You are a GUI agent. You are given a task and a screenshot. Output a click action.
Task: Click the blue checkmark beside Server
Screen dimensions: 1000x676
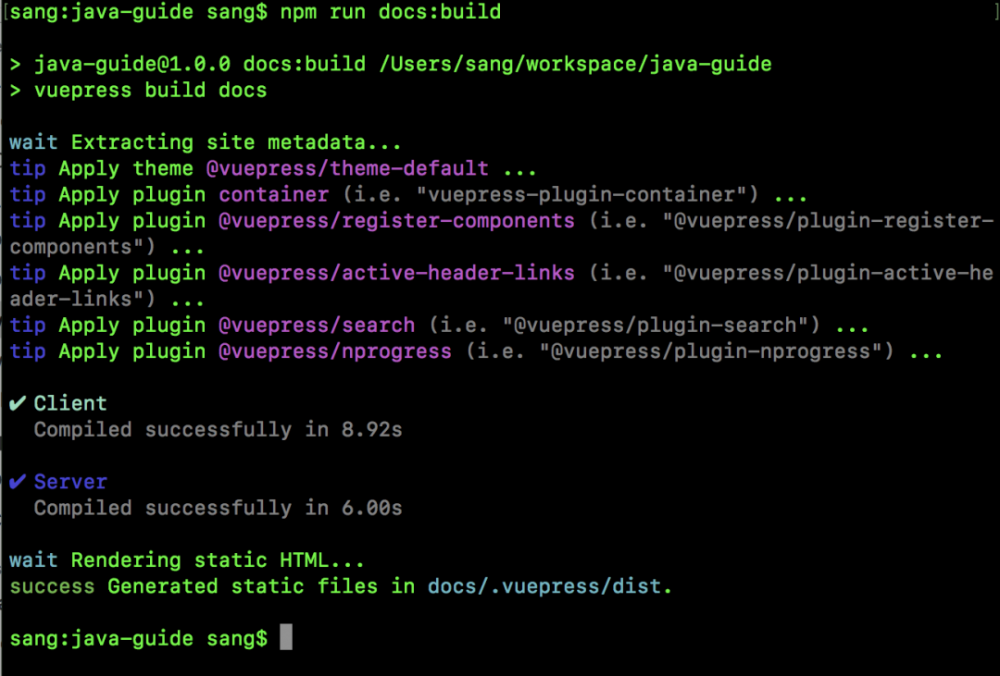click(17, 482)
